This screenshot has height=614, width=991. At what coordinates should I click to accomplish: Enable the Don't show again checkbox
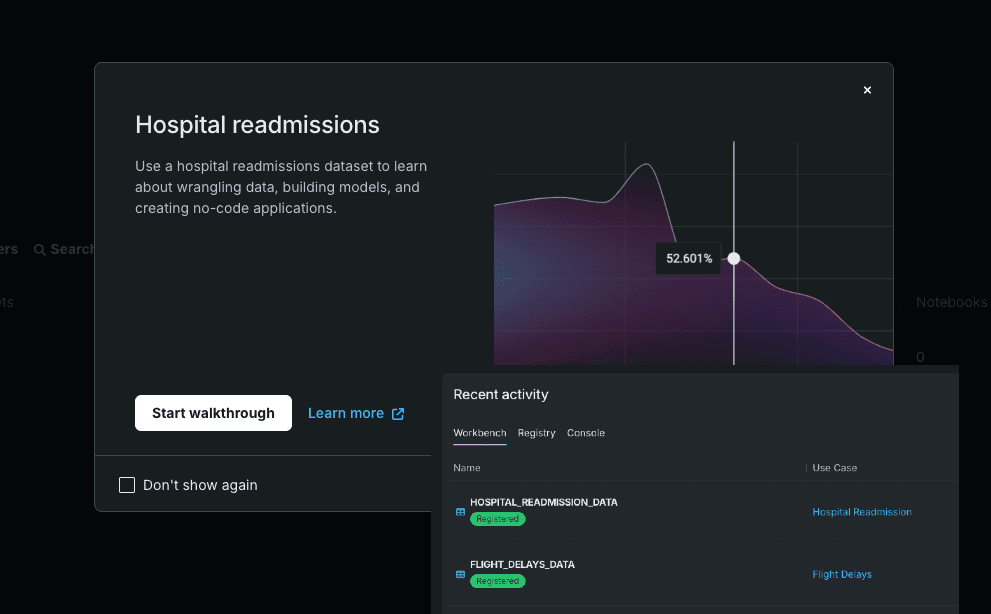(127, 485)
